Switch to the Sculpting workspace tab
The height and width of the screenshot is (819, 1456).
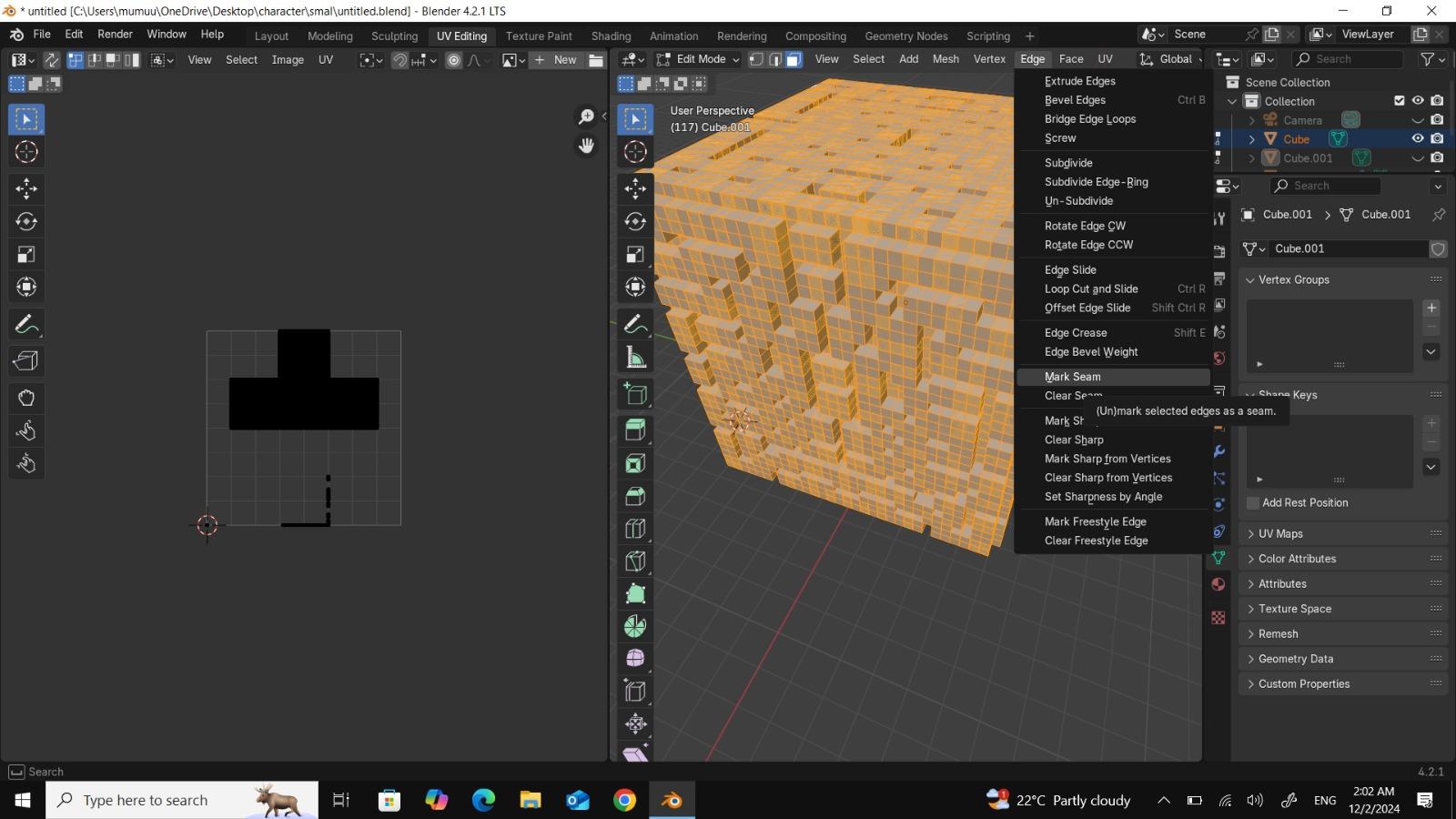tap(394, 36)
